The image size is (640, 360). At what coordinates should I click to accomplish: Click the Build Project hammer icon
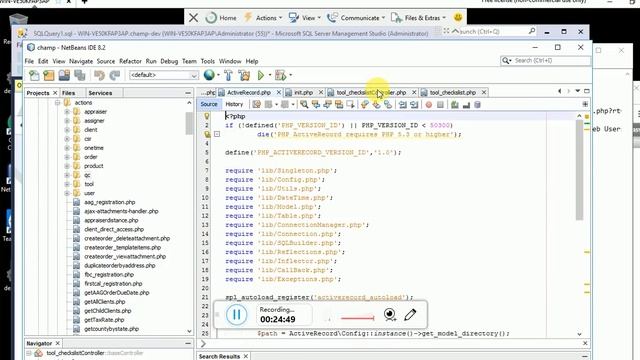click(228, 75)
